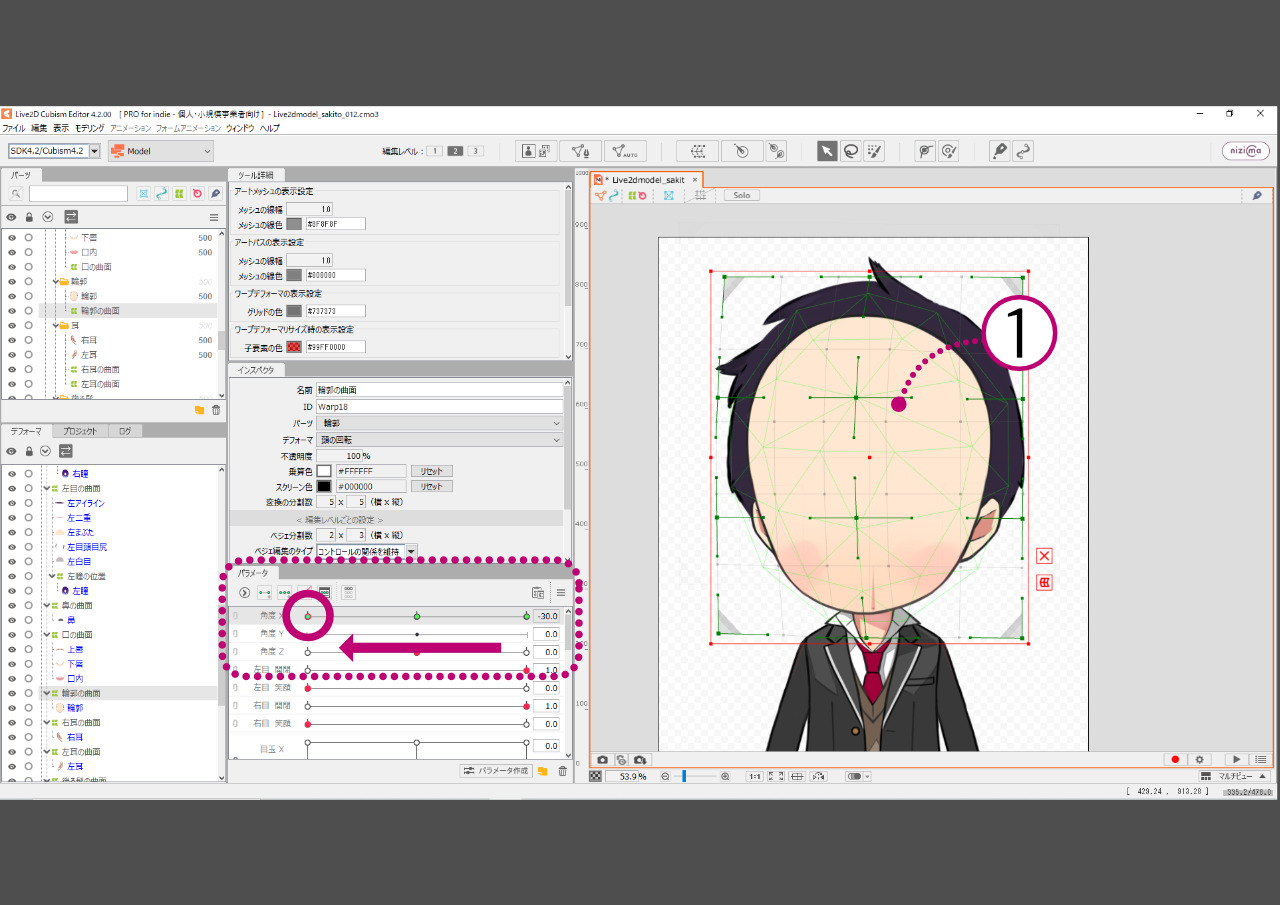Click the 1:1 zoom button
Viewport: 1280px width, 905px height.
(755, 776)
